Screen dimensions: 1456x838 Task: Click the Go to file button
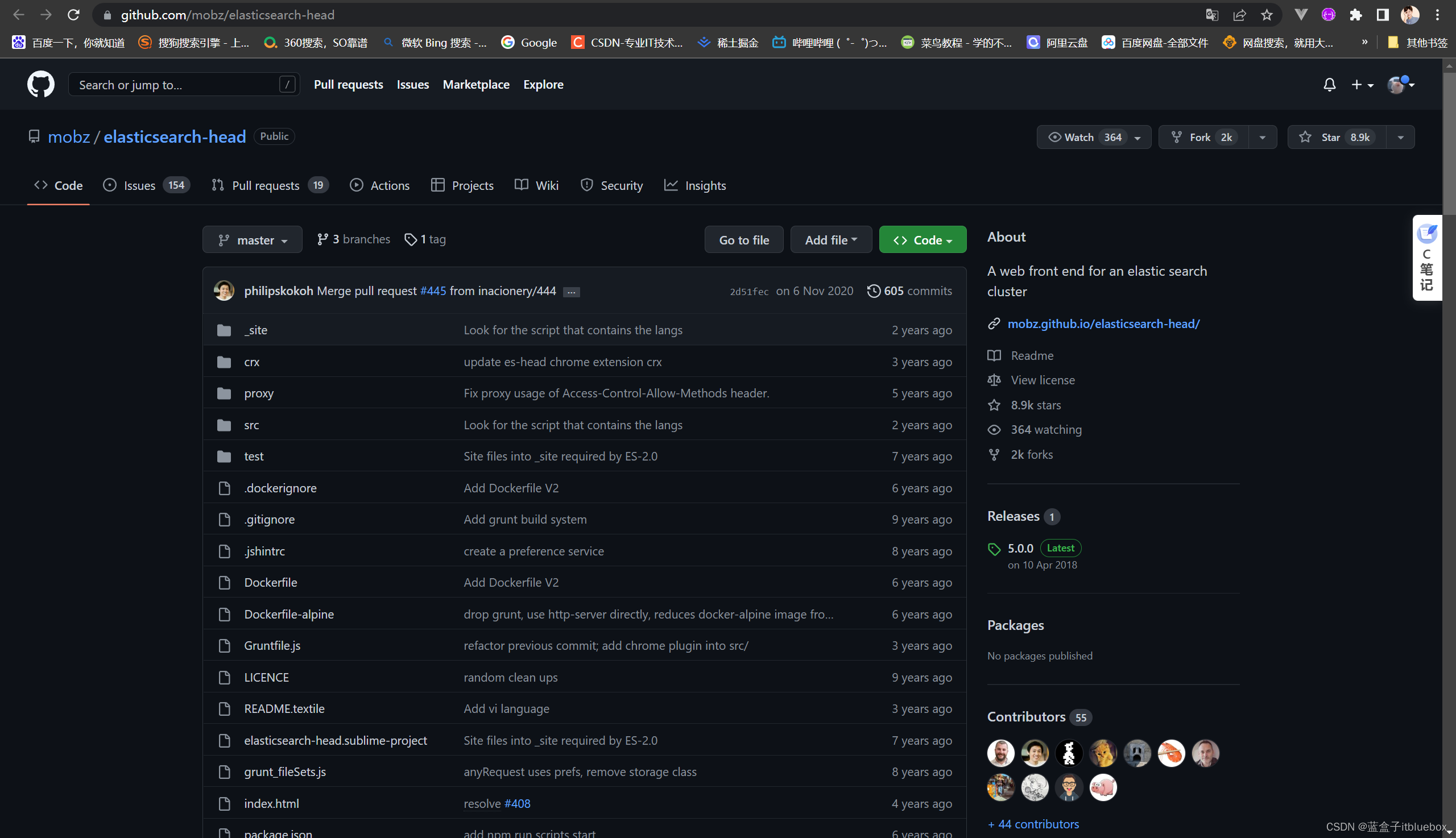tap(743, 240)
